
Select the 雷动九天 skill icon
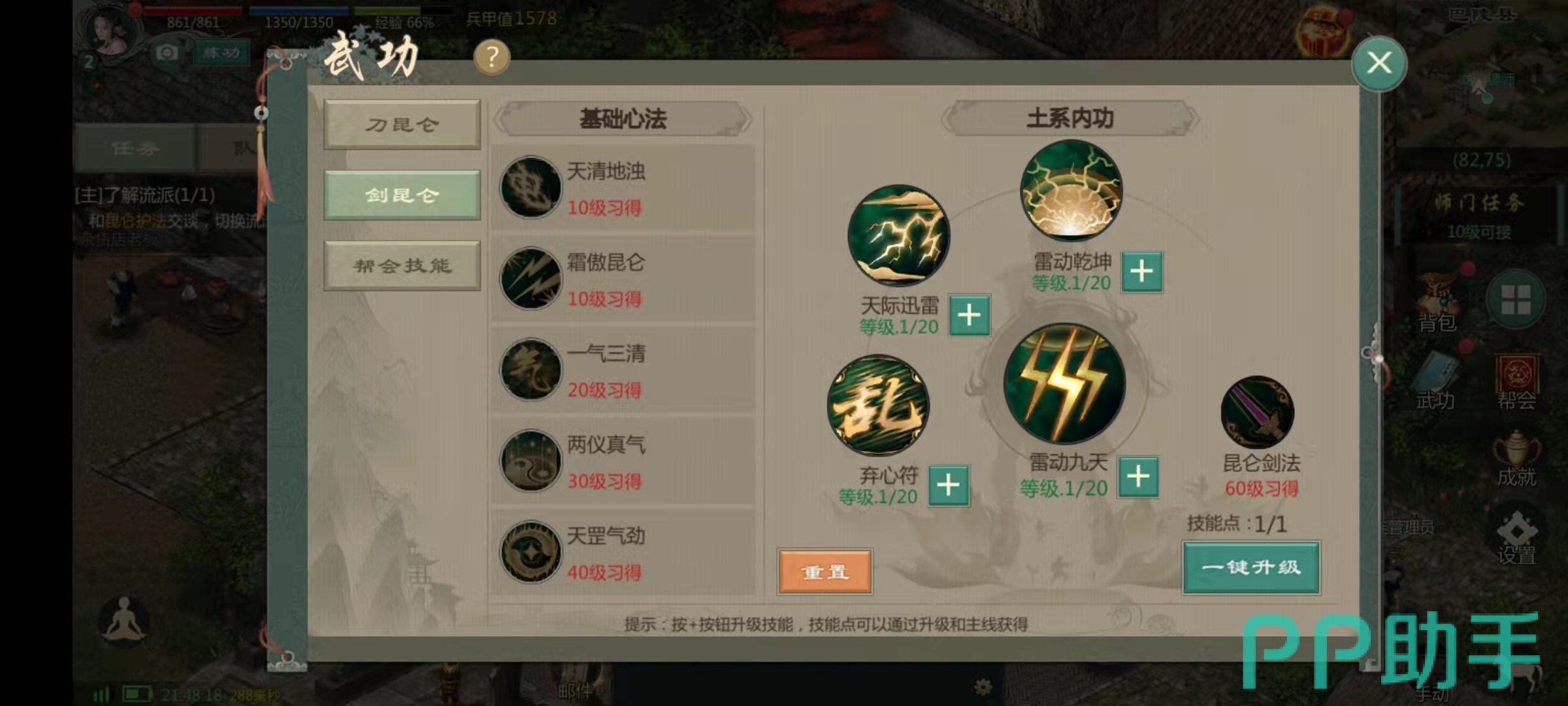pos(1064,384)
